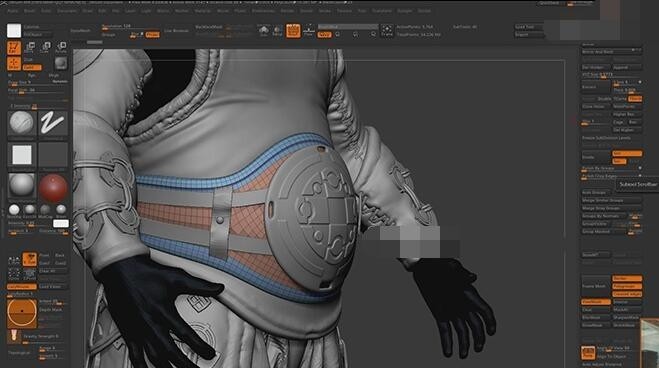
Task: Select the Scale transform icon
Action: (46, 47)
